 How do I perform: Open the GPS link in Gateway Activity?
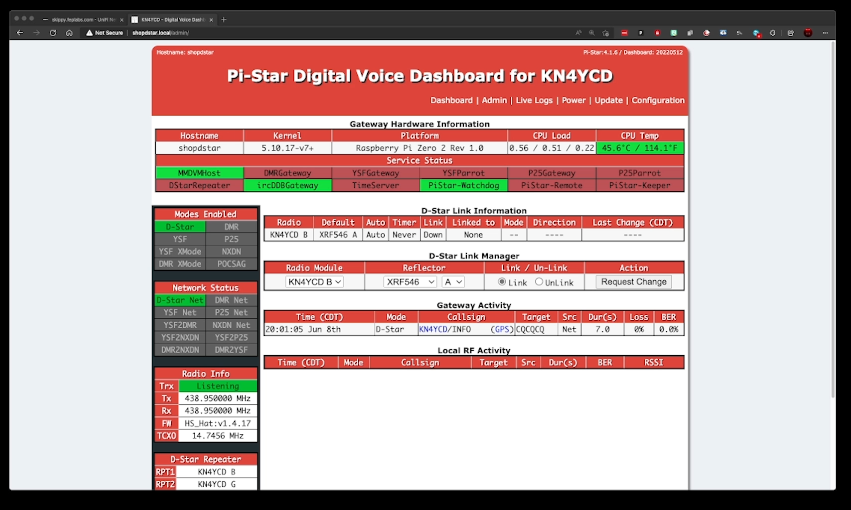[x=501, y=328]
